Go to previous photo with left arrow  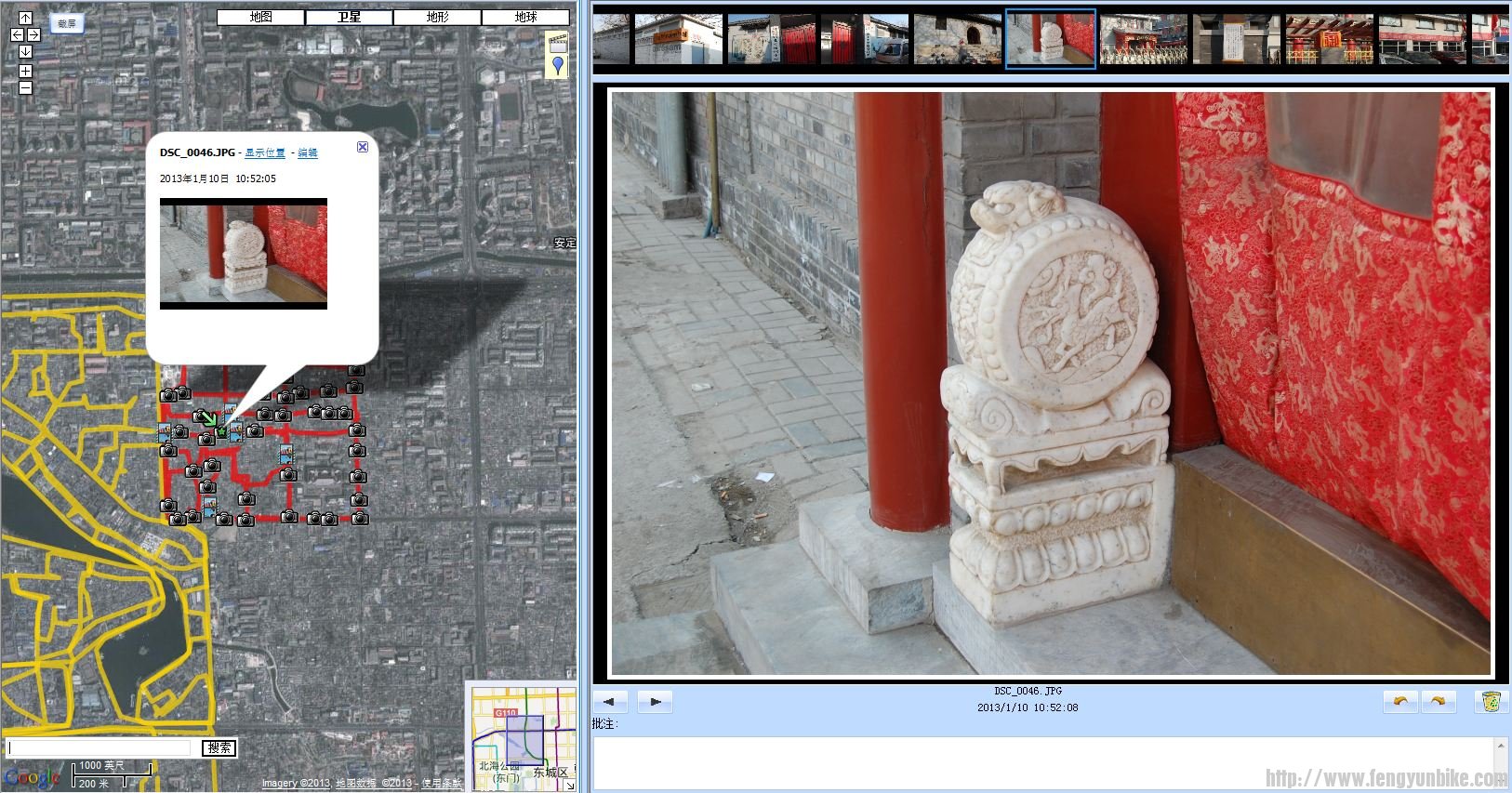coord(610,702)
